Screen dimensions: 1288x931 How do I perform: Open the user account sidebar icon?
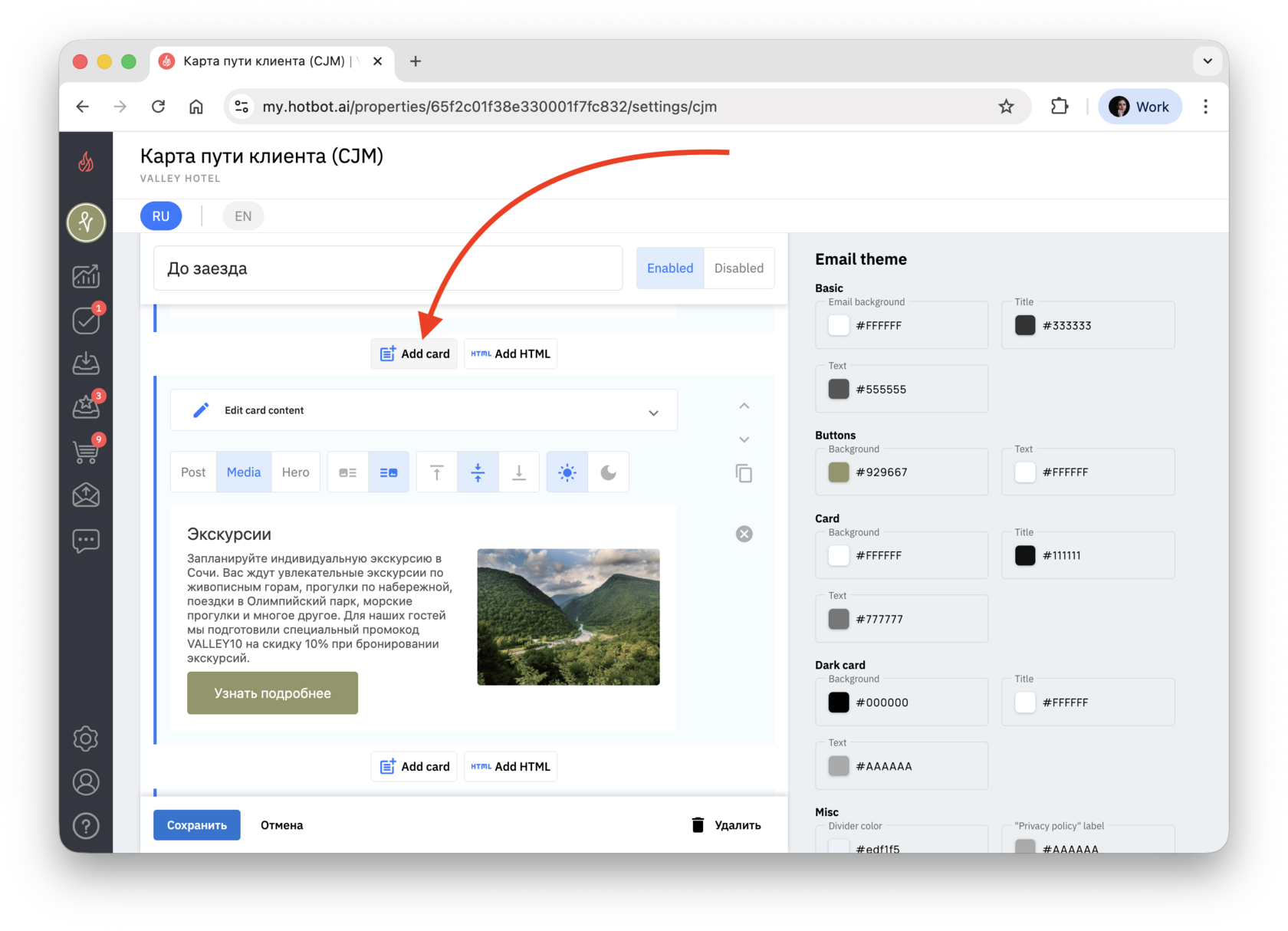click(x=86, y=782)
